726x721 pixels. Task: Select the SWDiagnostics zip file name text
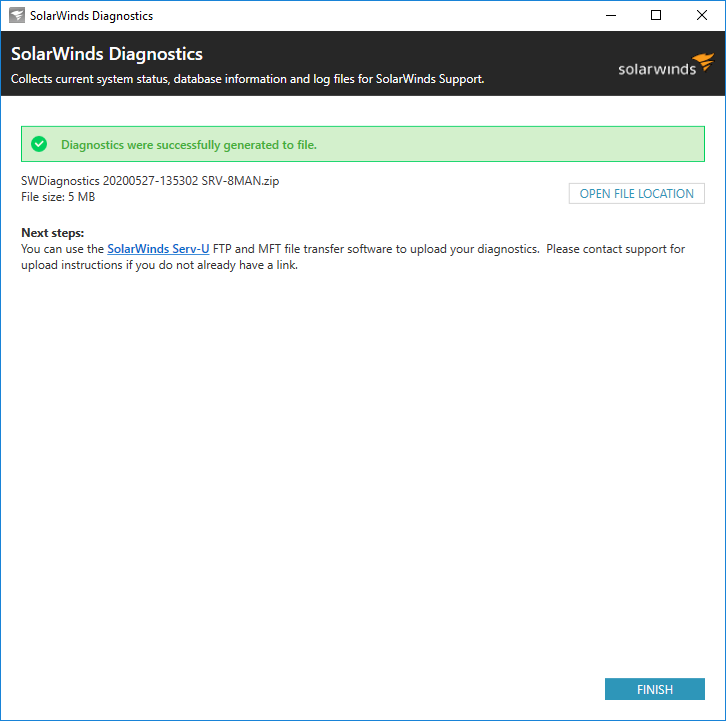coord(150,181)
